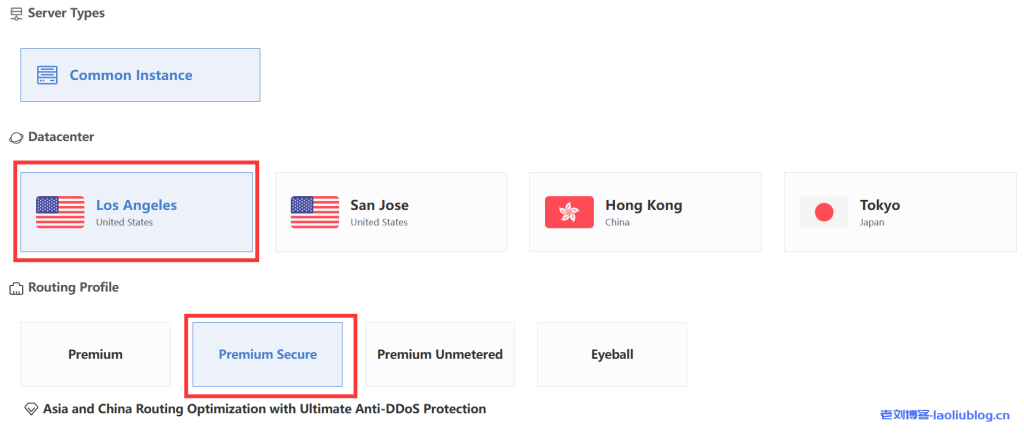1024x436 pixels.
Task: Click the Datacenter globe icon
Action: pyautogui.click(x=16, y=137)
